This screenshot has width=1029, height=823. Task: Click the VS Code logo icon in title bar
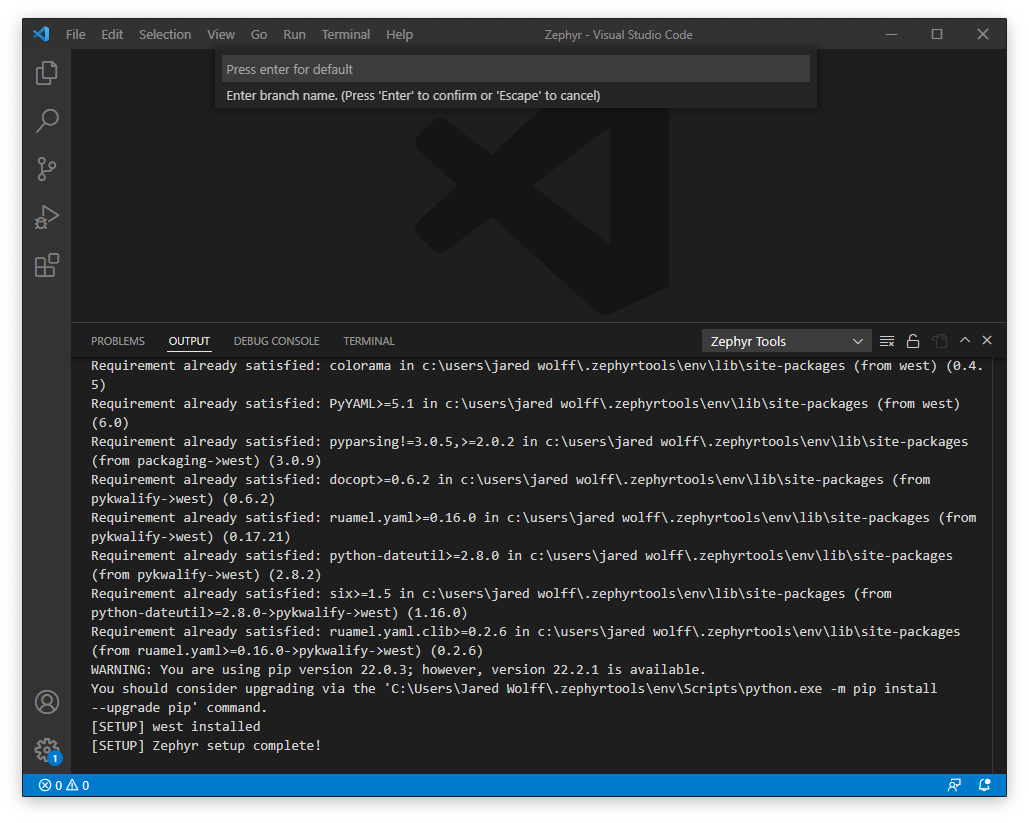(41, 34)
